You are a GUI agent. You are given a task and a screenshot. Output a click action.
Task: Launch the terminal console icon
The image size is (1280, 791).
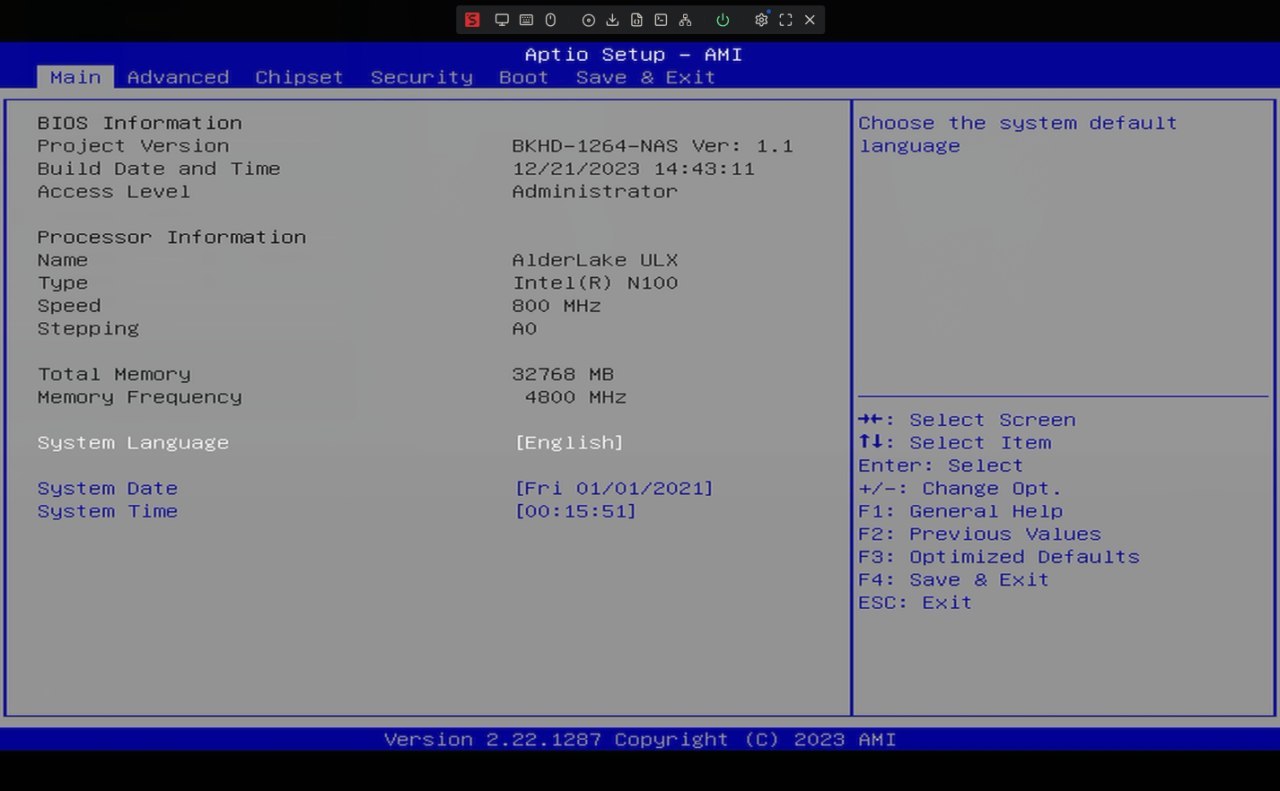(x=661, y=20)
